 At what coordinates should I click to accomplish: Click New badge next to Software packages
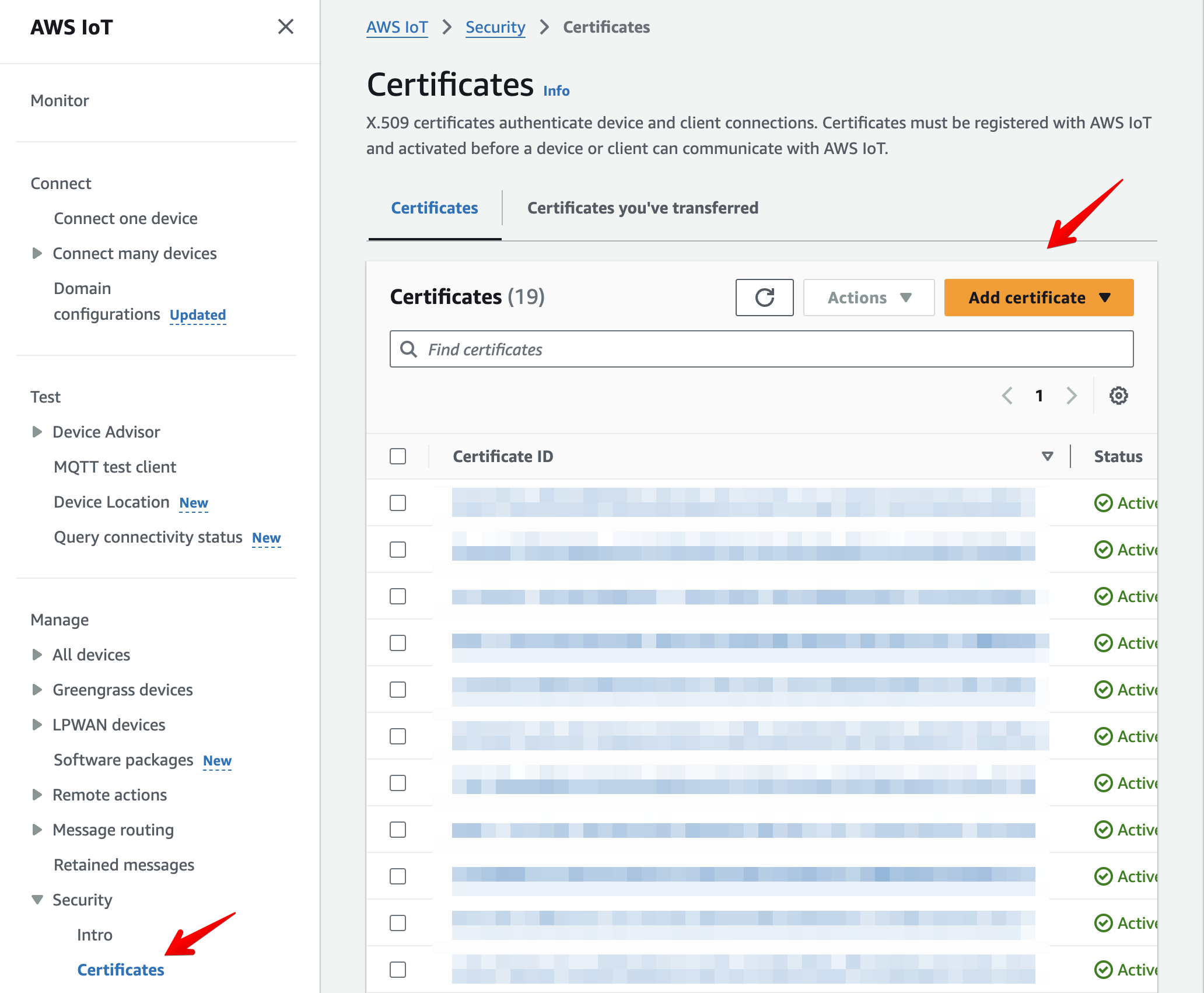[217, 761]
